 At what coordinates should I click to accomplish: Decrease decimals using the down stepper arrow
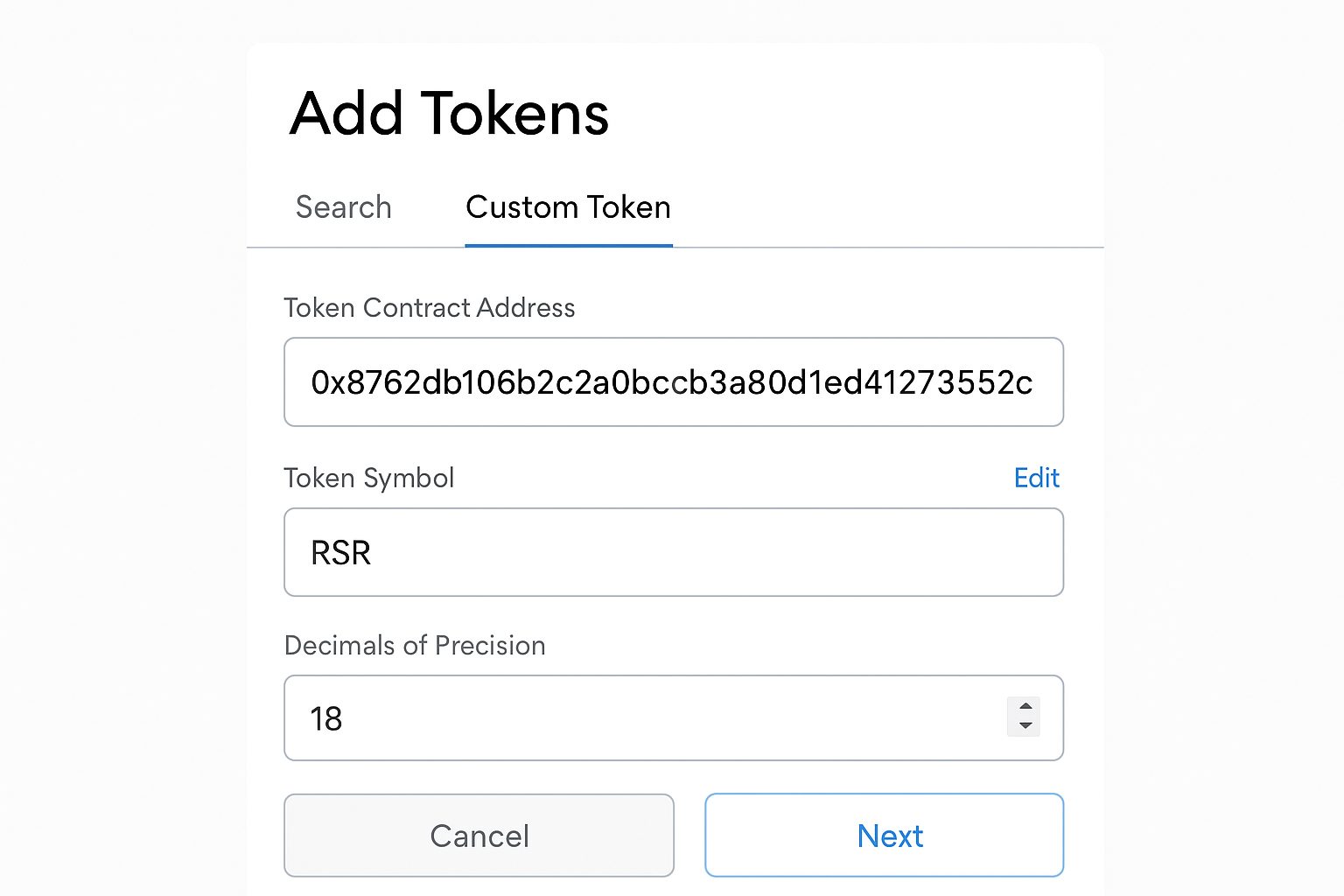click(x=1025, y=726)
